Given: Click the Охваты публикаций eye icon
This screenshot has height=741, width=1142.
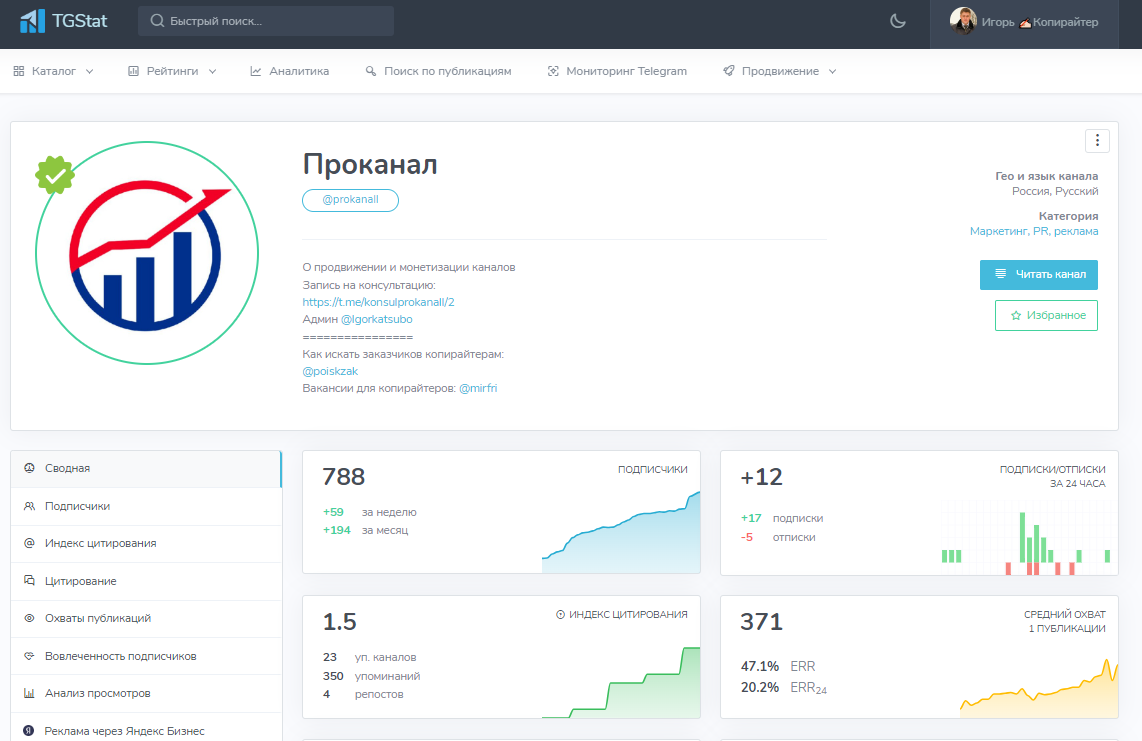Looking at the screenshot, I should 29,618.
